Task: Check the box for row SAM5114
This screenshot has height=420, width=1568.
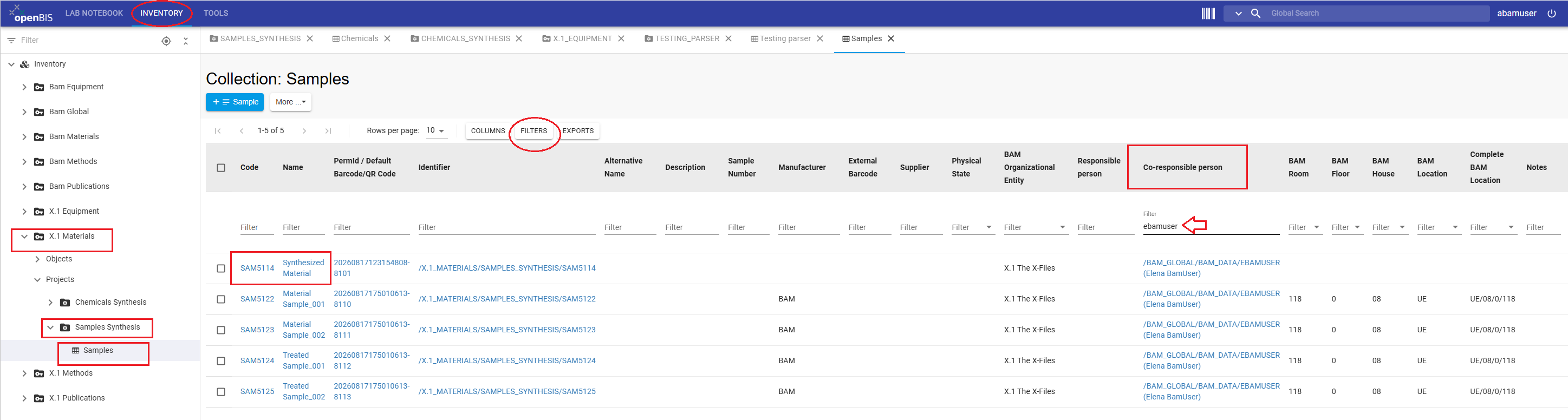Action: 221,268
